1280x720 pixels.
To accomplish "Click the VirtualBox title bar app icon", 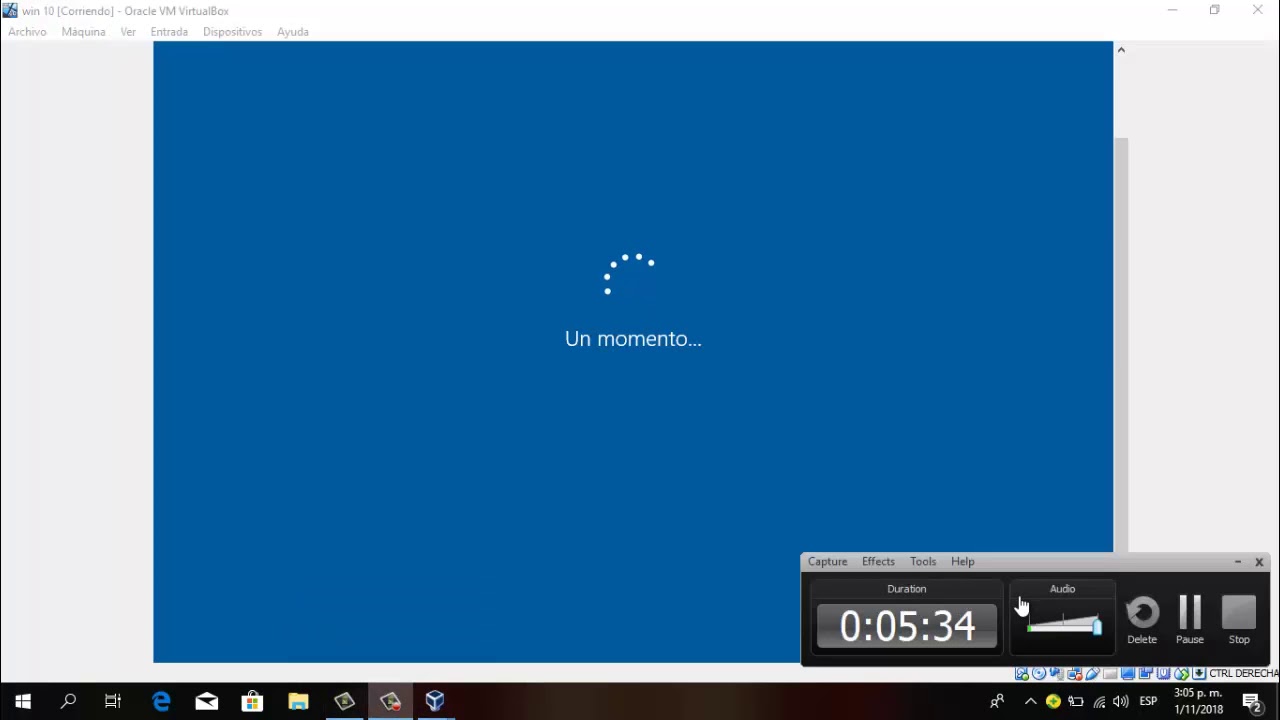I will click(10, 10).
